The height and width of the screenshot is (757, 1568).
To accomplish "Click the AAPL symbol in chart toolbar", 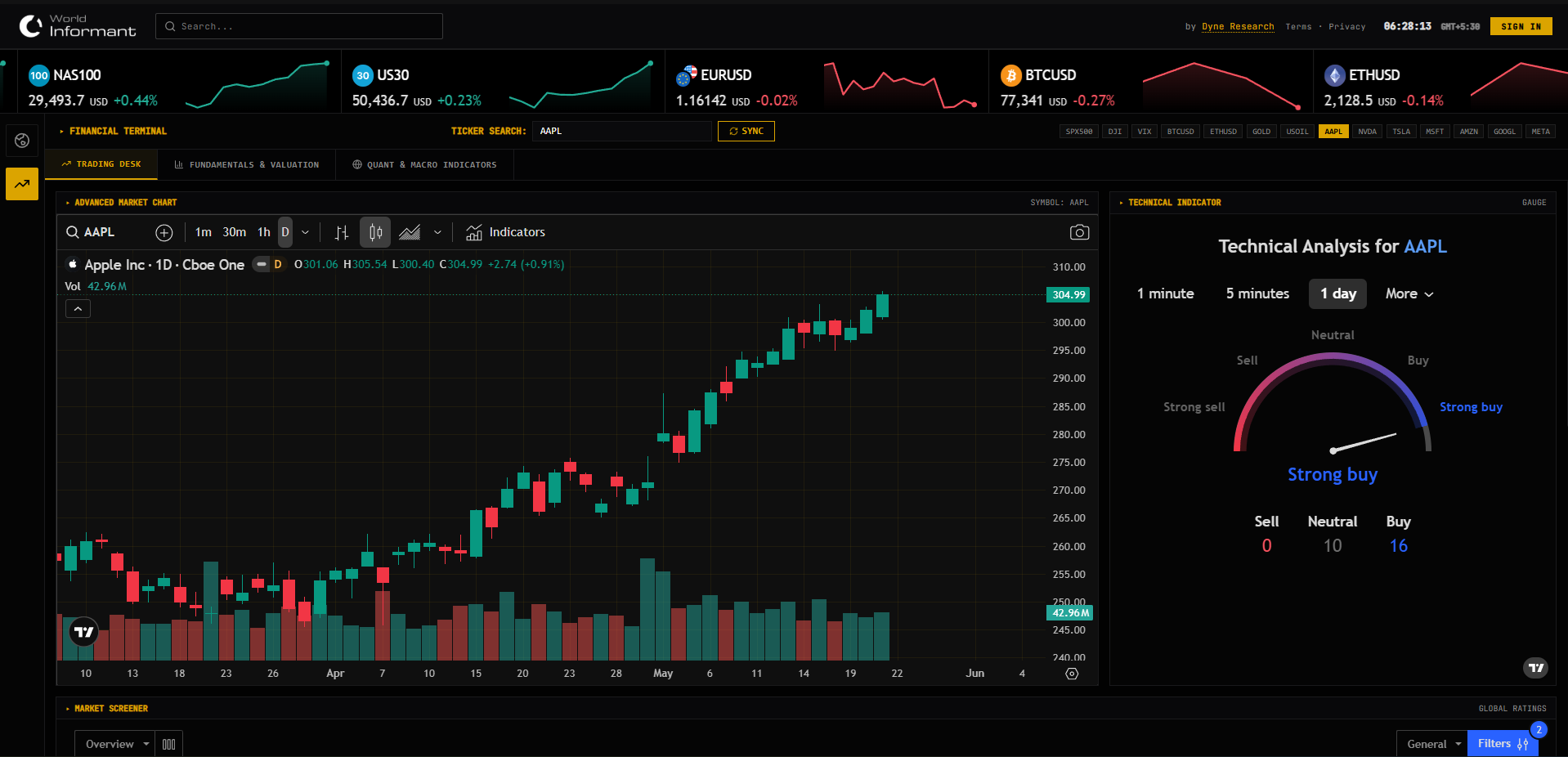I will (x=99, y=233).
